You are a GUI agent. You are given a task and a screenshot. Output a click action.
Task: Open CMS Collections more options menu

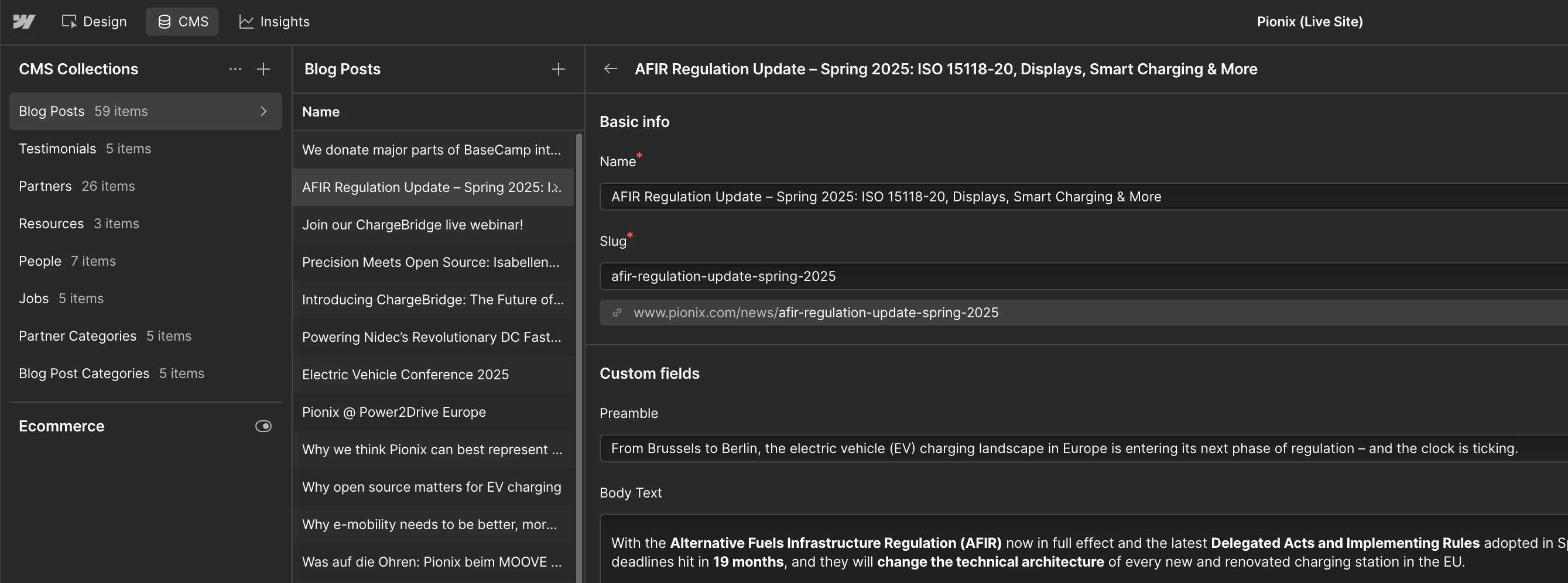pos(235,70)
